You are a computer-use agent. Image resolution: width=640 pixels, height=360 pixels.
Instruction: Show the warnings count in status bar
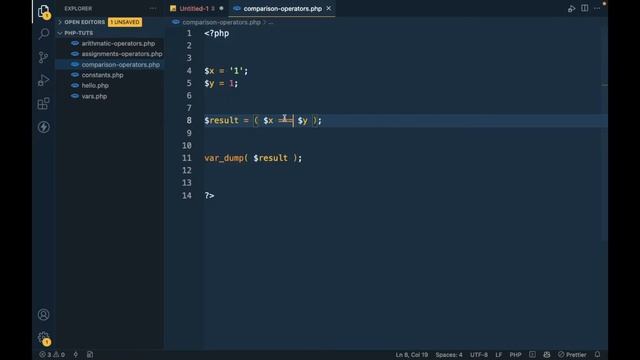point(59,355)
